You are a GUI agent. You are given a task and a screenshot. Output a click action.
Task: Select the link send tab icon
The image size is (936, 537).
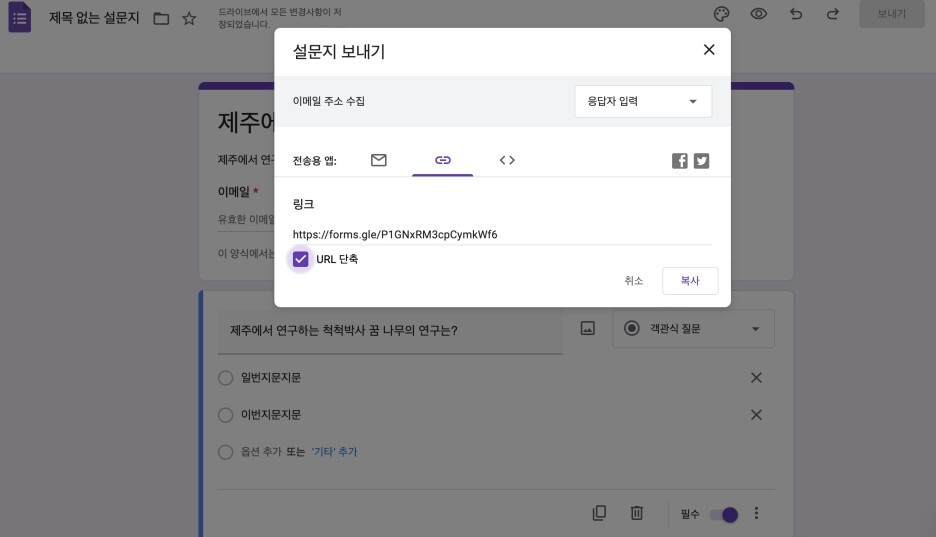(x=442, y=160)
